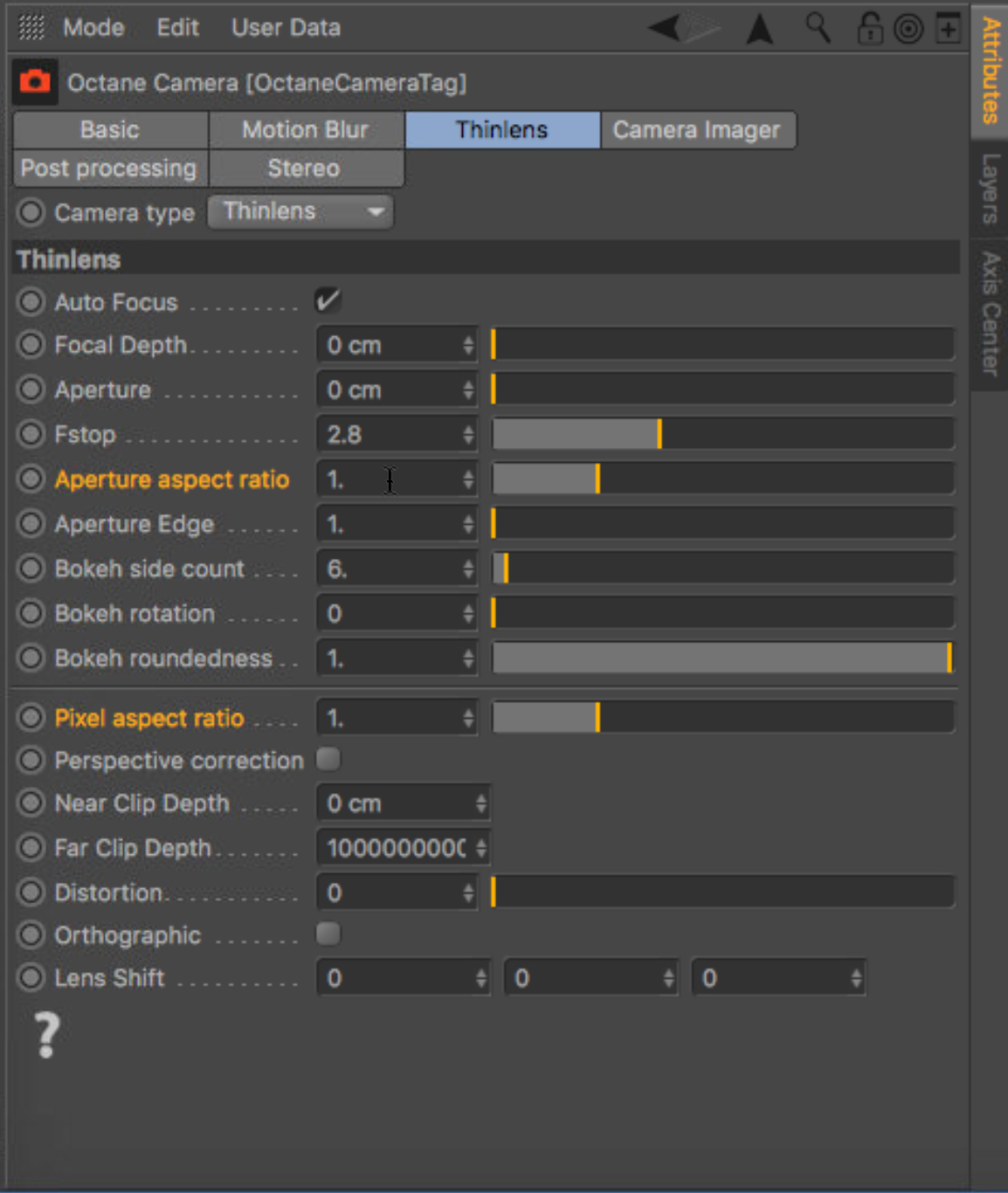Toggle the Orthographic checkbox
The width and height of the screenshot is (1008, 1193).
[328, 934]
